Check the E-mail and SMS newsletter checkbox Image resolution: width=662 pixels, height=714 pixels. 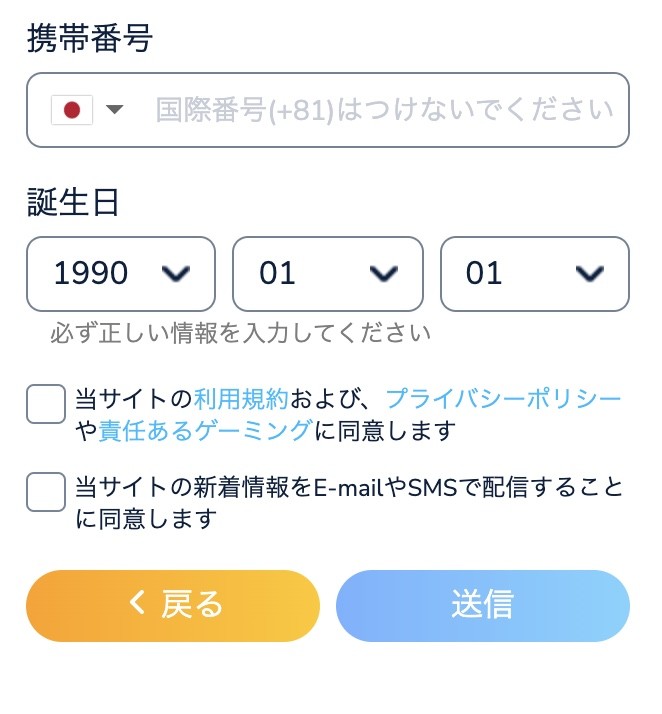[46, 492]
